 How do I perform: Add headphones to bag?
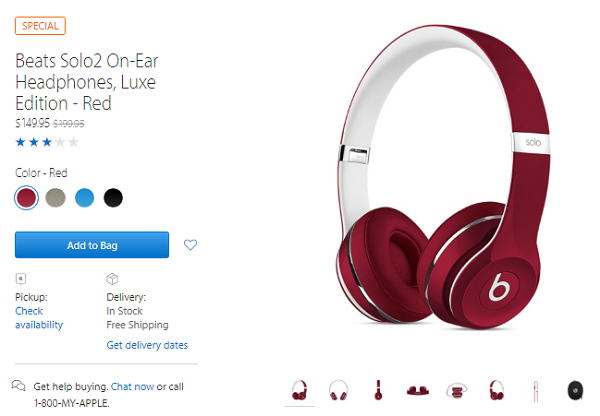(x=92, y=245)
